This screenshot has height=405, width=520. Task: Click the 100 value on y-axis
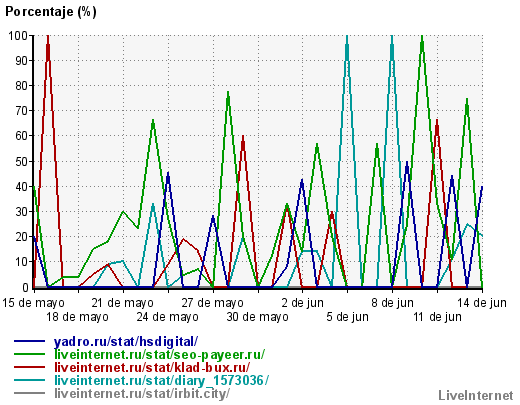coord(18,35)
